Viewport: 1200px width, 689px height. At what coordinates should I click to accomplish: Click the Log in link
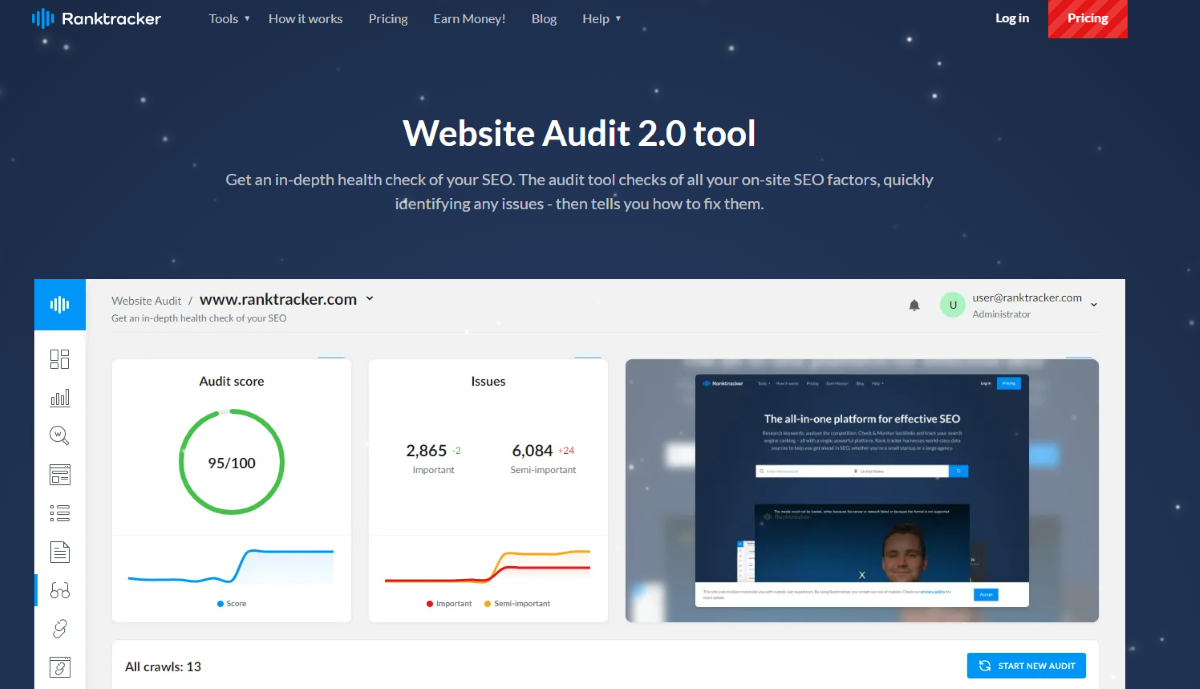tap(1012, 18)
